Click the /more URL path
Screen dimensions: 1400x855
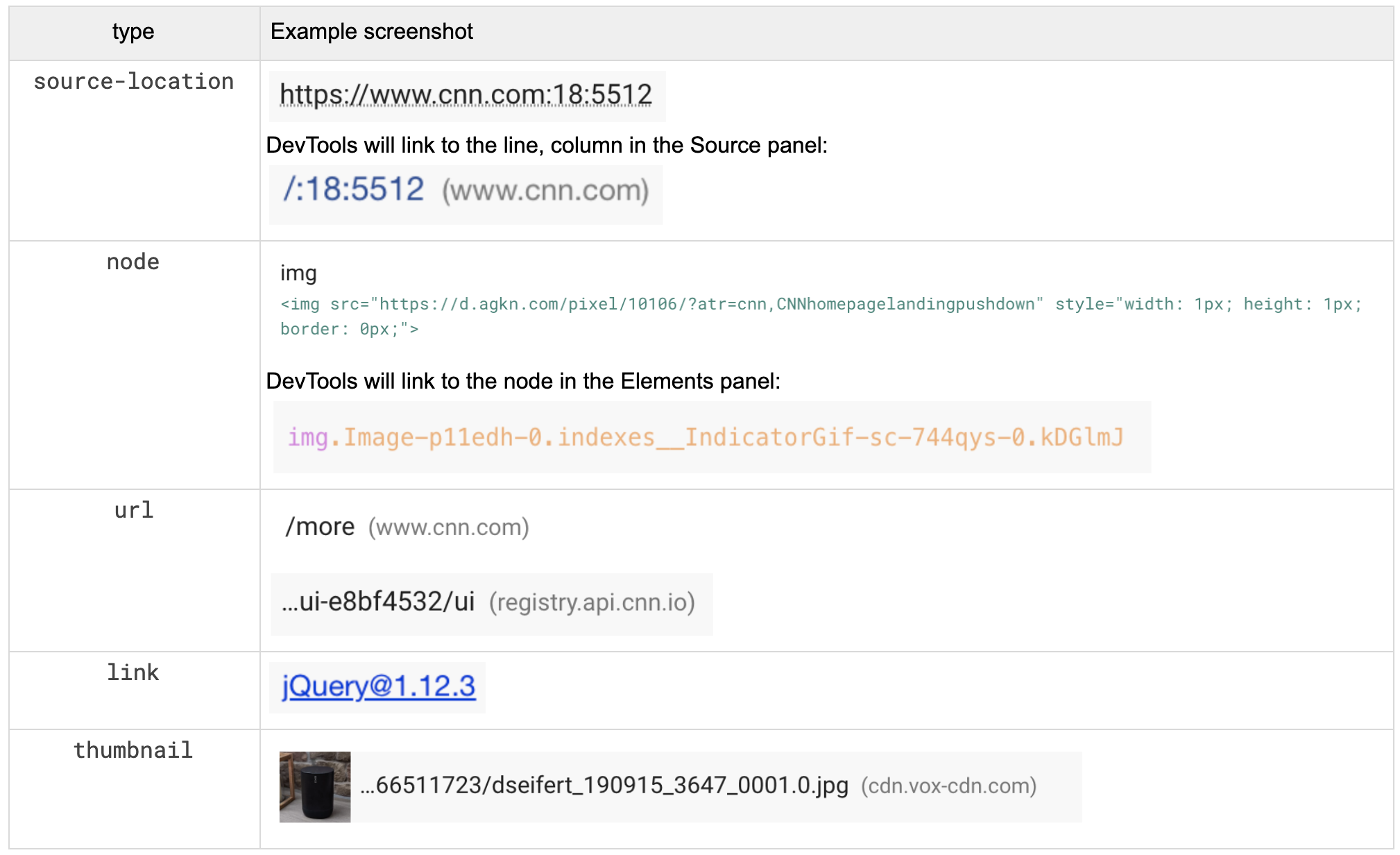coord(320,527)
